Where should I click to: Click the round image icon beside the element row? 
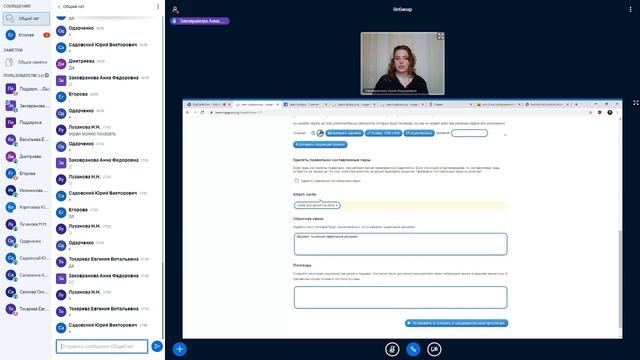click(320, 133)
